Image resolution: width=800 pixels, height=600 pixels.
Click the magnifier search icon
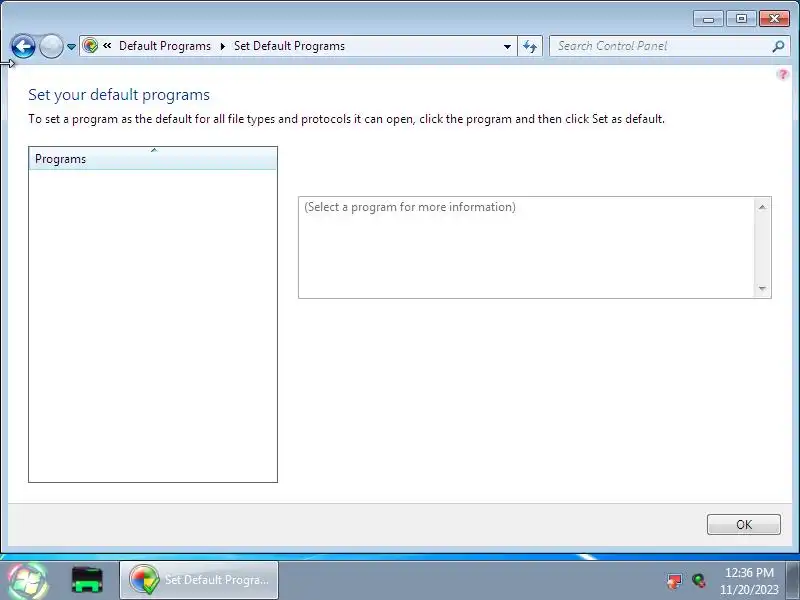click(778, 46)
